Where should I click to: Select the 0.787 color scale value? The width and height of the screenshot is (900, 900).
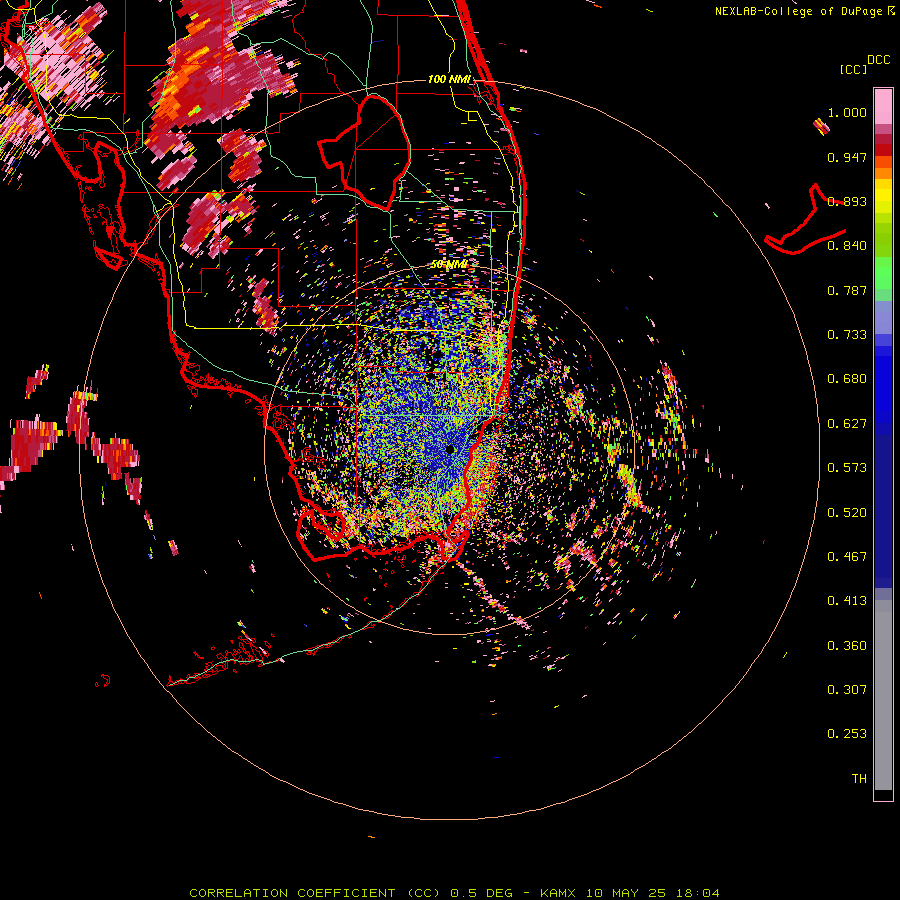coord(847,290)
